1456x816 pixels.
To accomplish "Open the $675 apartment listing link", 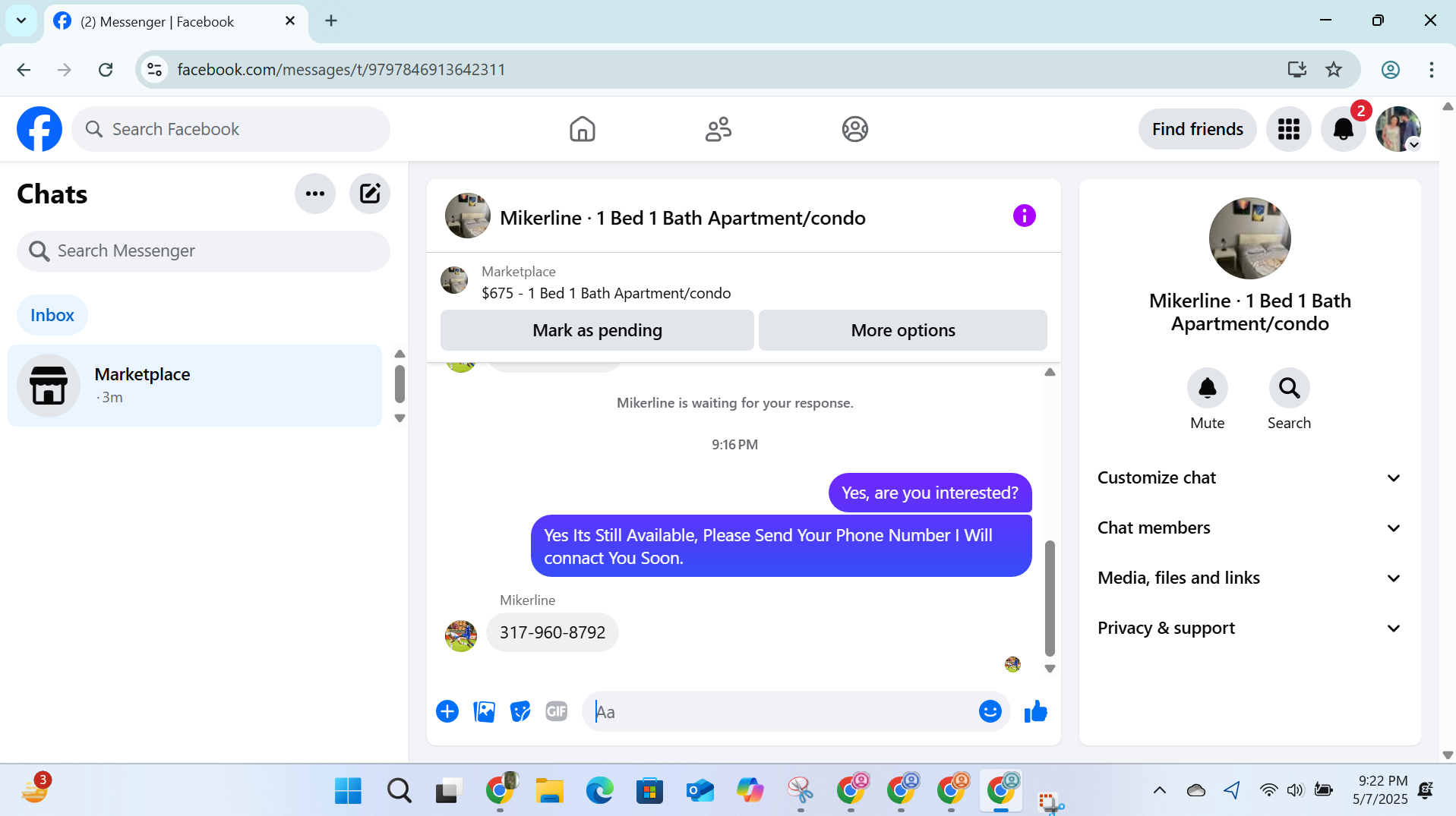I will (606, 293).
